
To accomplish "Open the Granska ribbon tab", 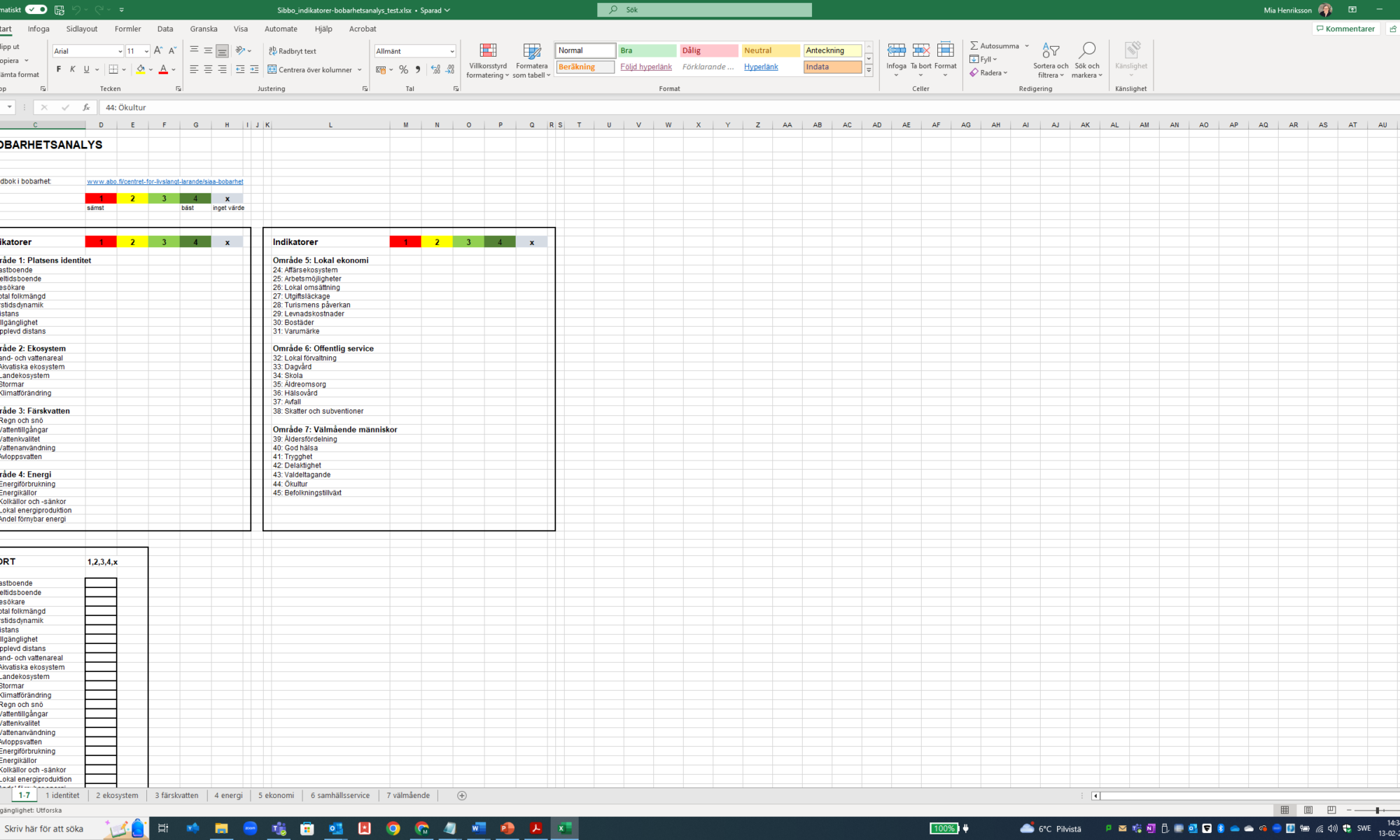I will [204, 29].
